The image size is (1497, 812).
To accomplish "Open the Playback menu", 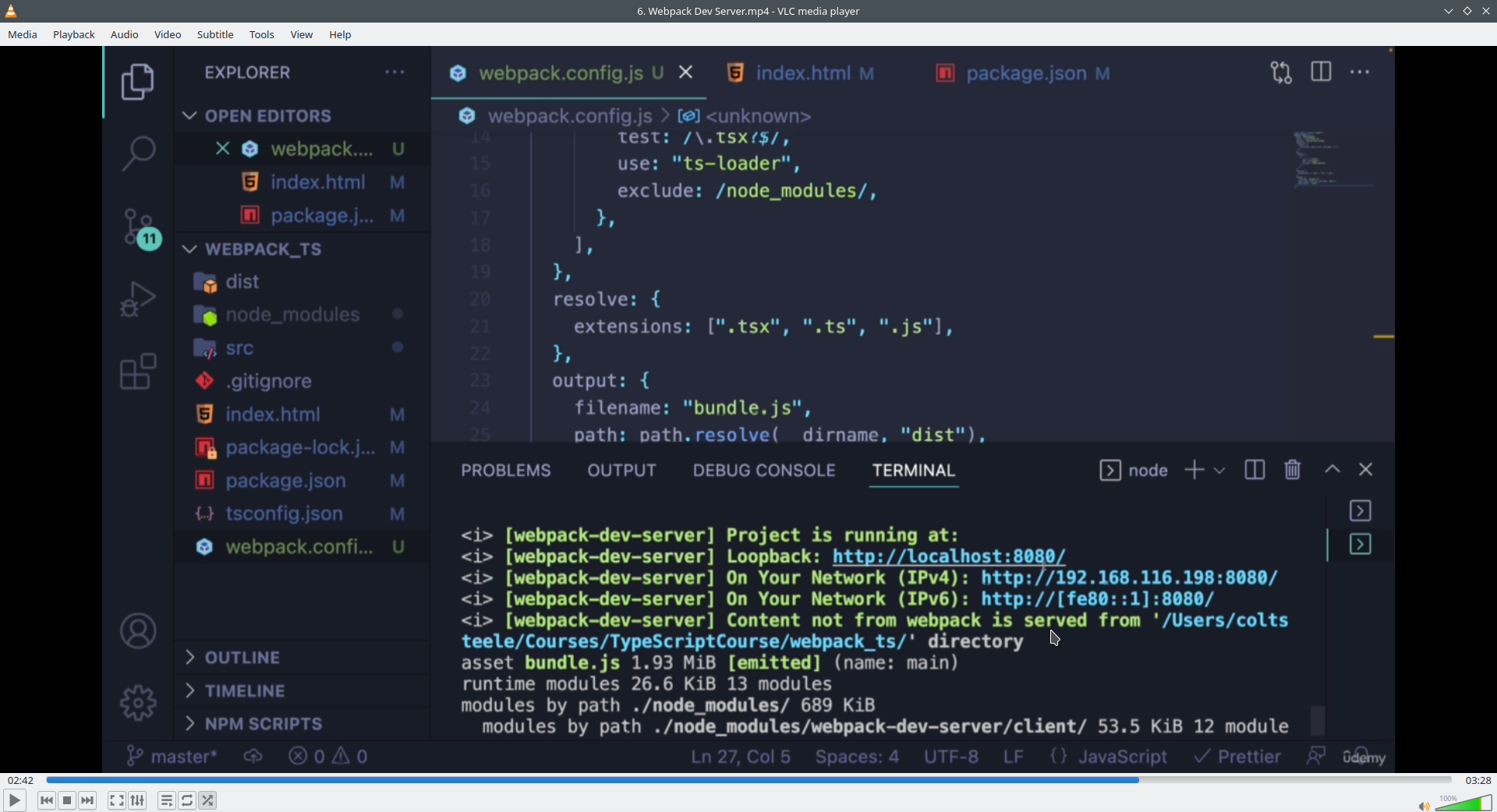I will [74, 34].
